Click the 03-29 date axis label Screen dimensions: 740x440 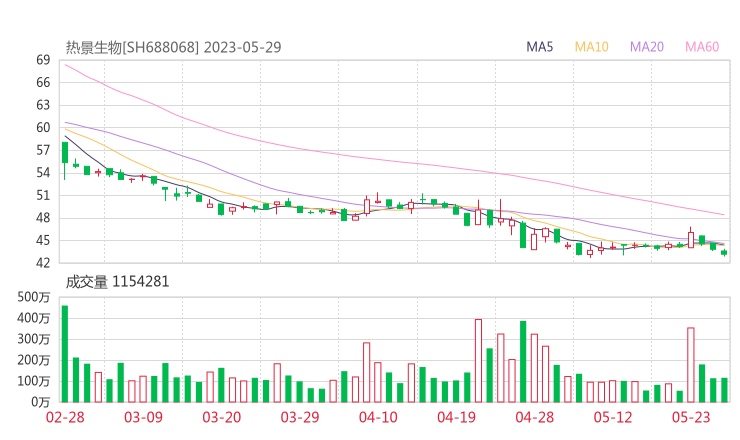tap(300, 417)
